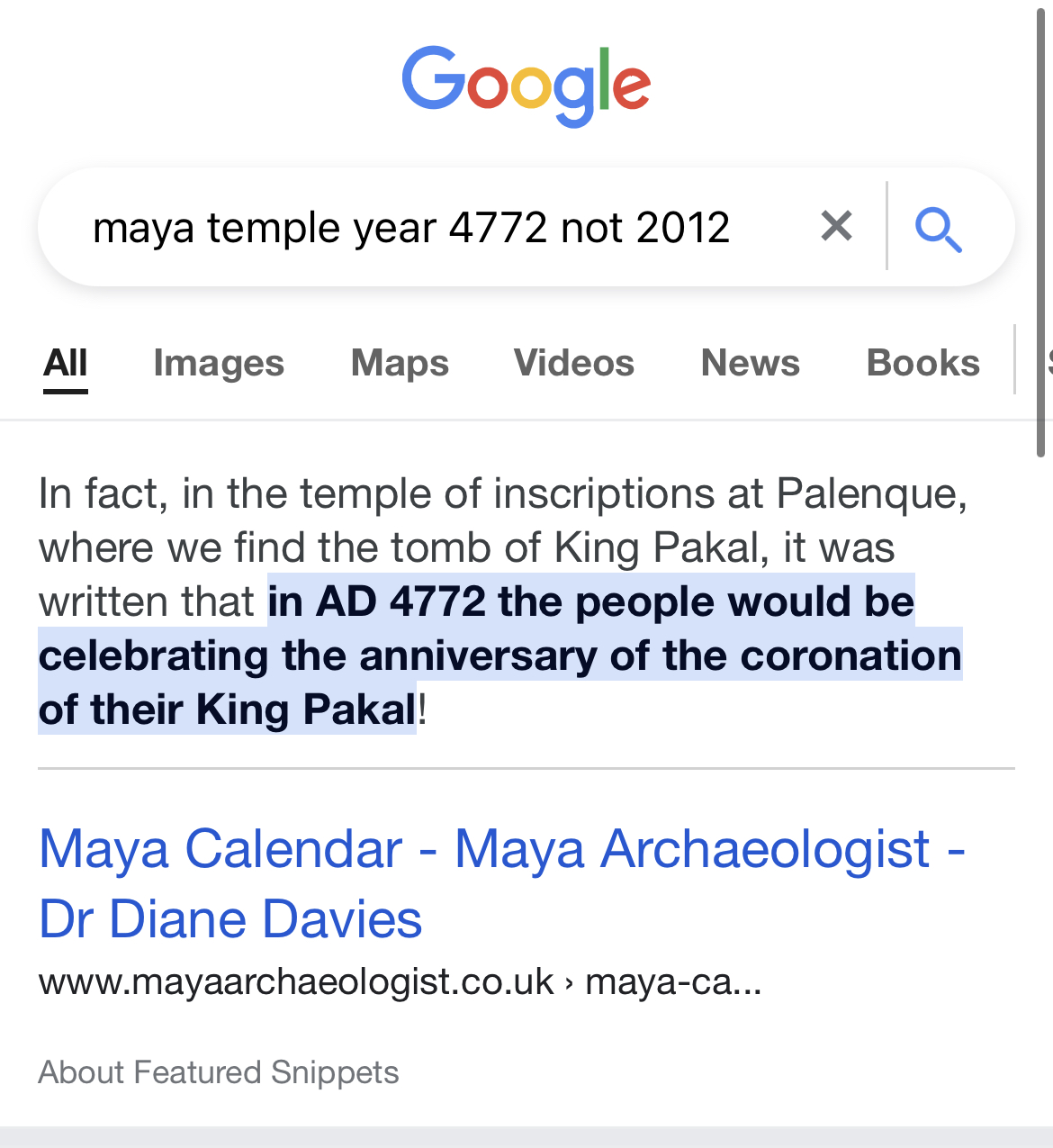Open the Maps tab

[400, 363]
